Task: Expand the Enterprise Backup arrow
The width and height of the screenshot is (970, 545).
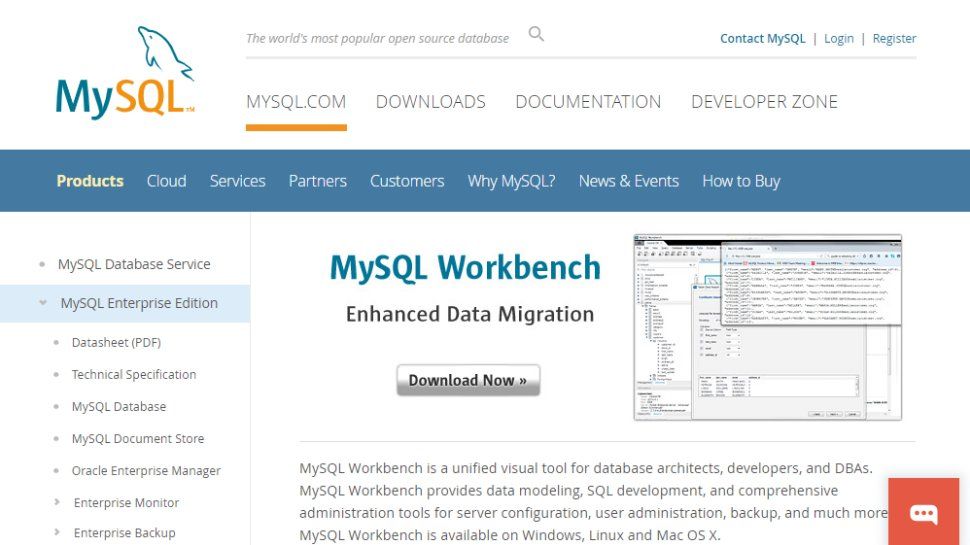Action: [x=57, y=532]
